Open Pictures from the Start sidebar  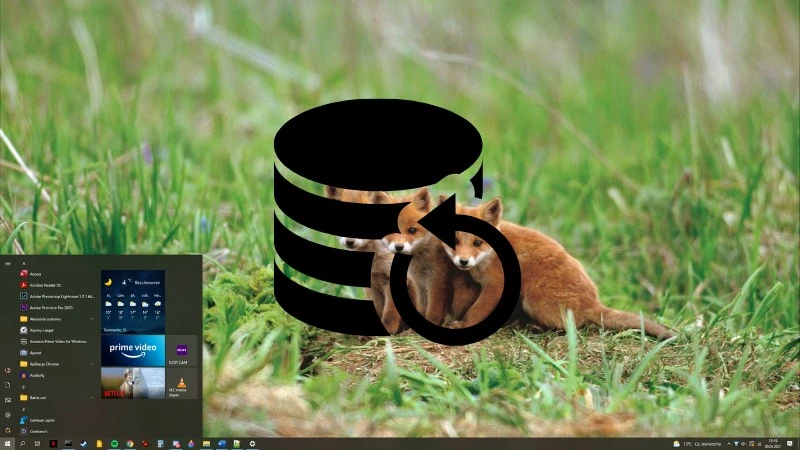[x=8, y=400]
